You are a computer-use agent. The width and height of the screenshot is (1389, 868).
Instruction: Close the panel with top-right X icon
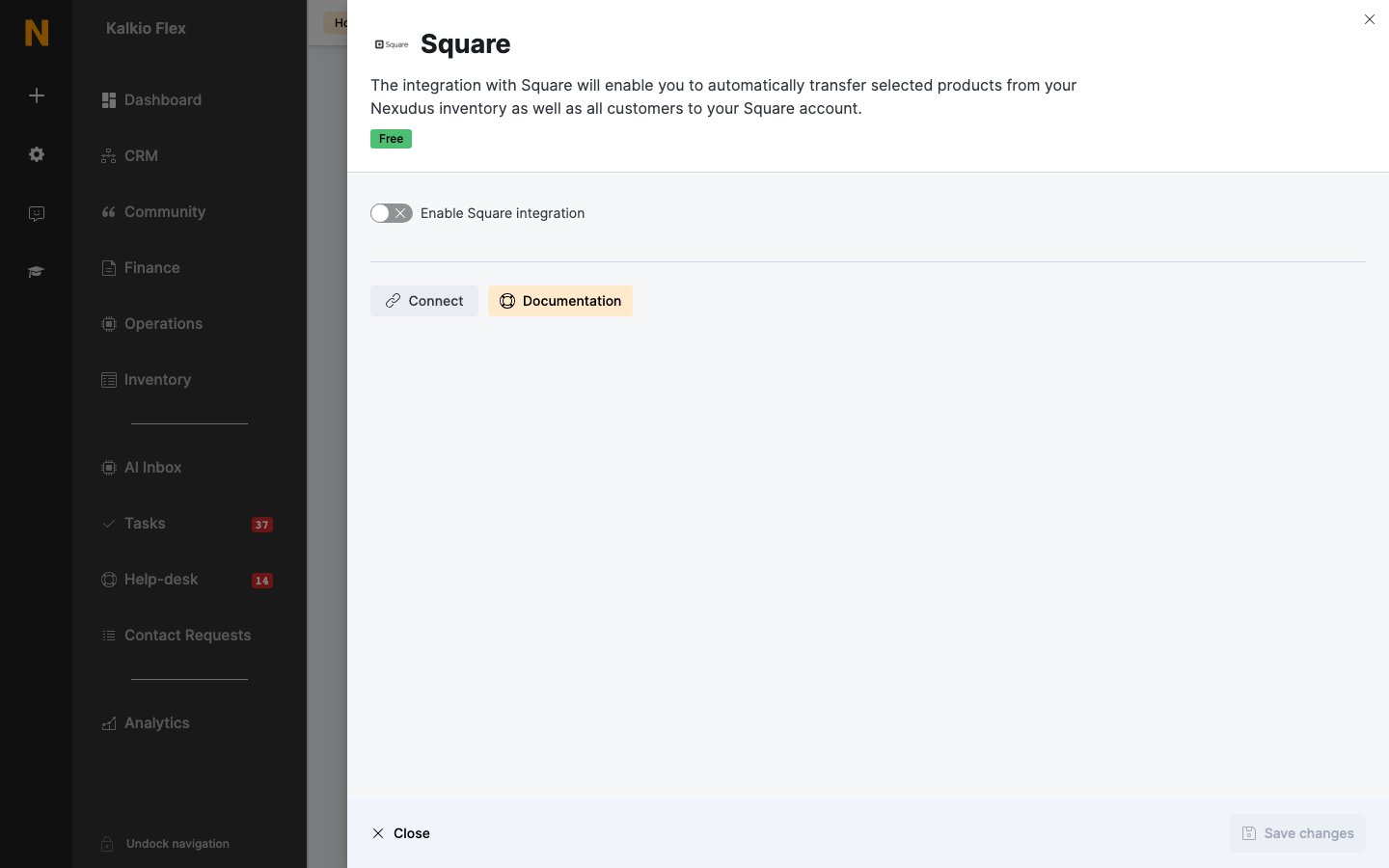tap(1370, 19)
